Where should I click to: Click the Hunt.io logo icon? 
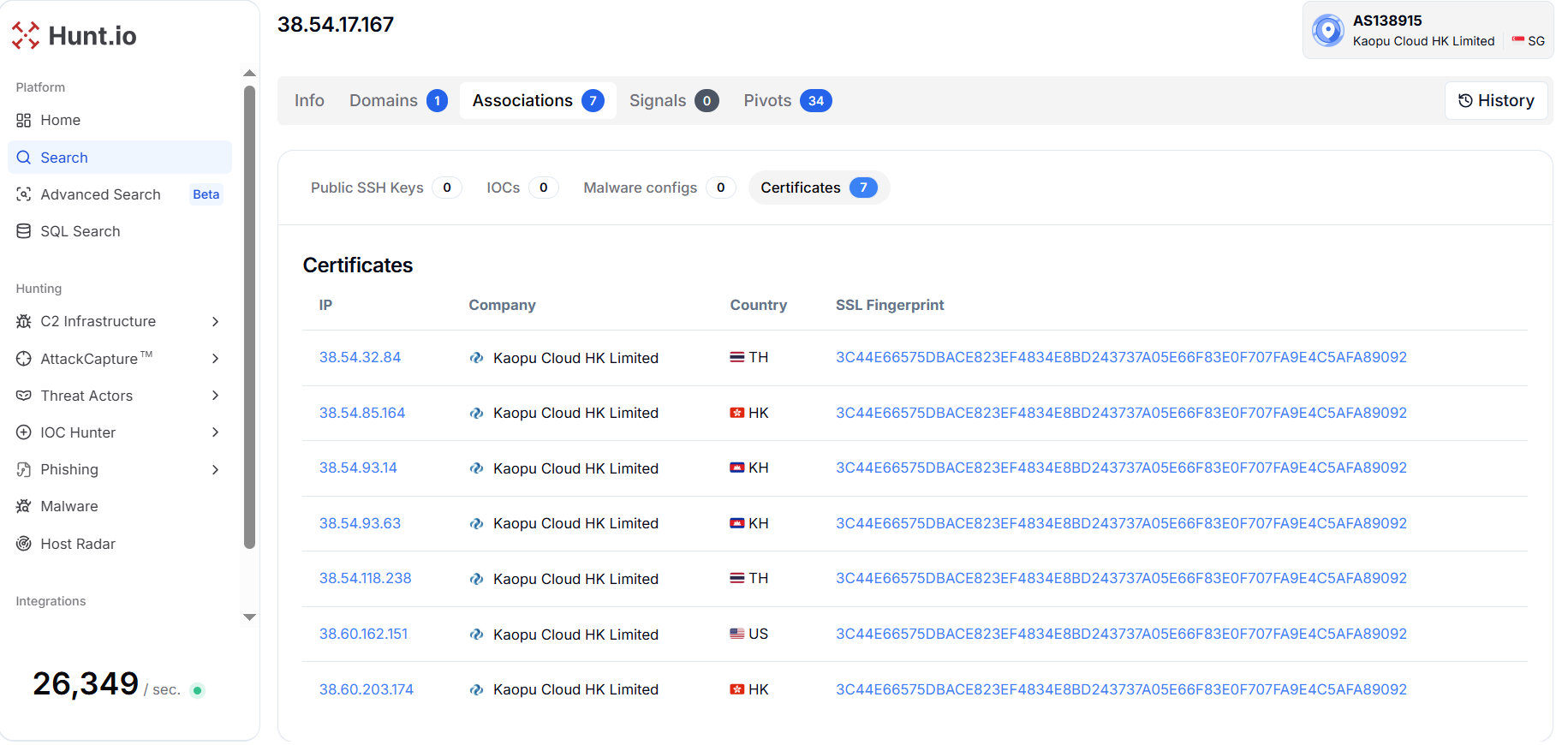click(26, 35)
